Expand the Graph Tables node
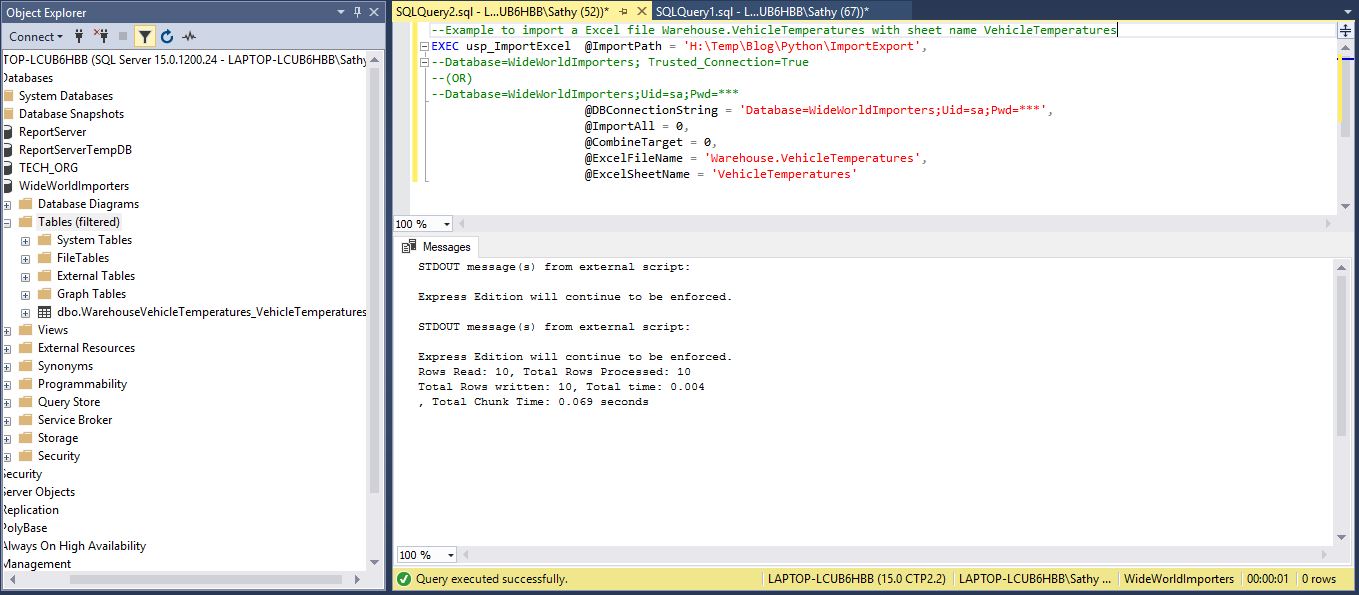Screen dimensions: 1359x595 [26, 294]
